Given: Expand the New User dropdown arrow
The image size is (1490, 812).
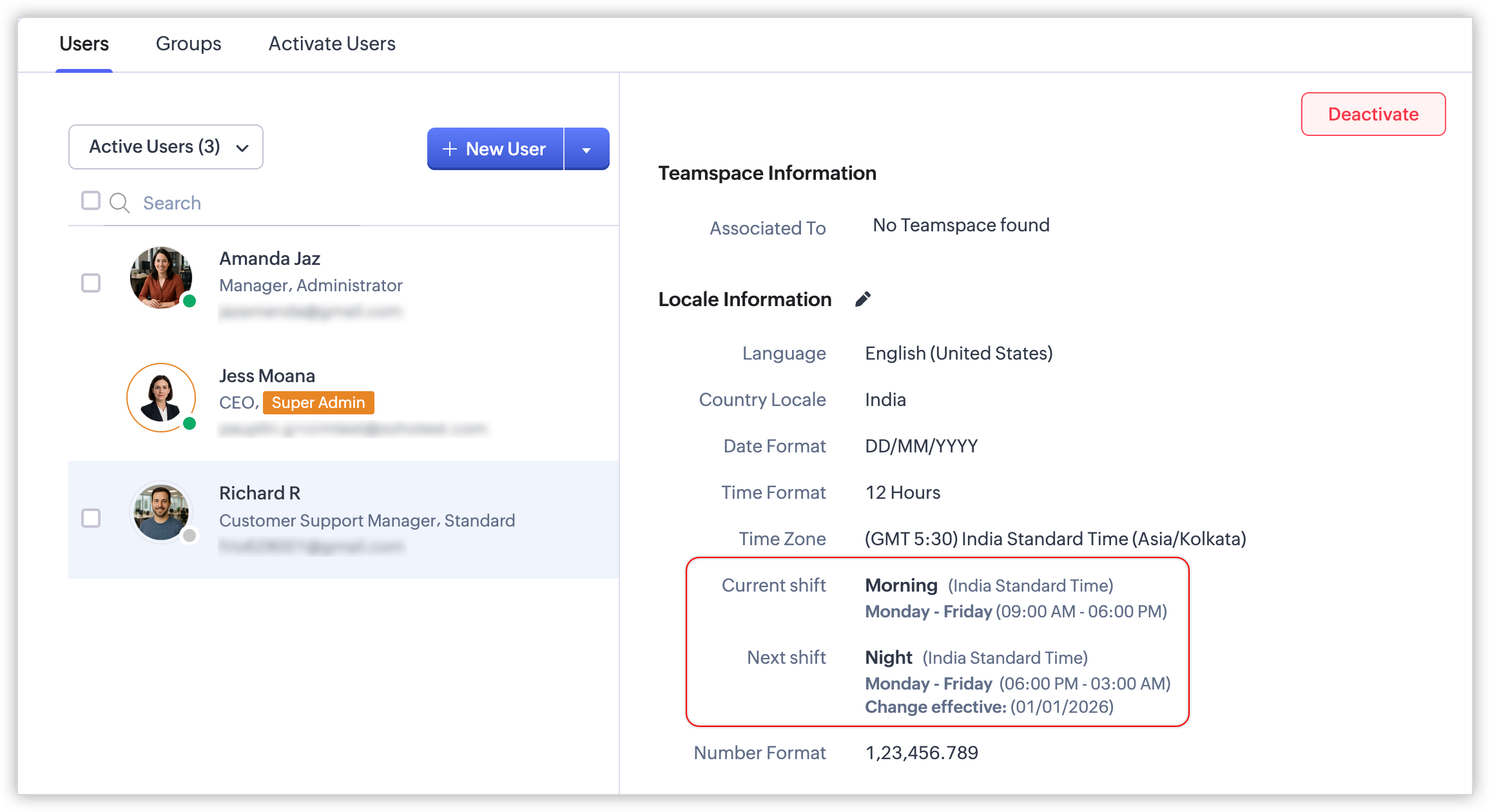Looking at the screenshot, I should [x=586, y=150].
